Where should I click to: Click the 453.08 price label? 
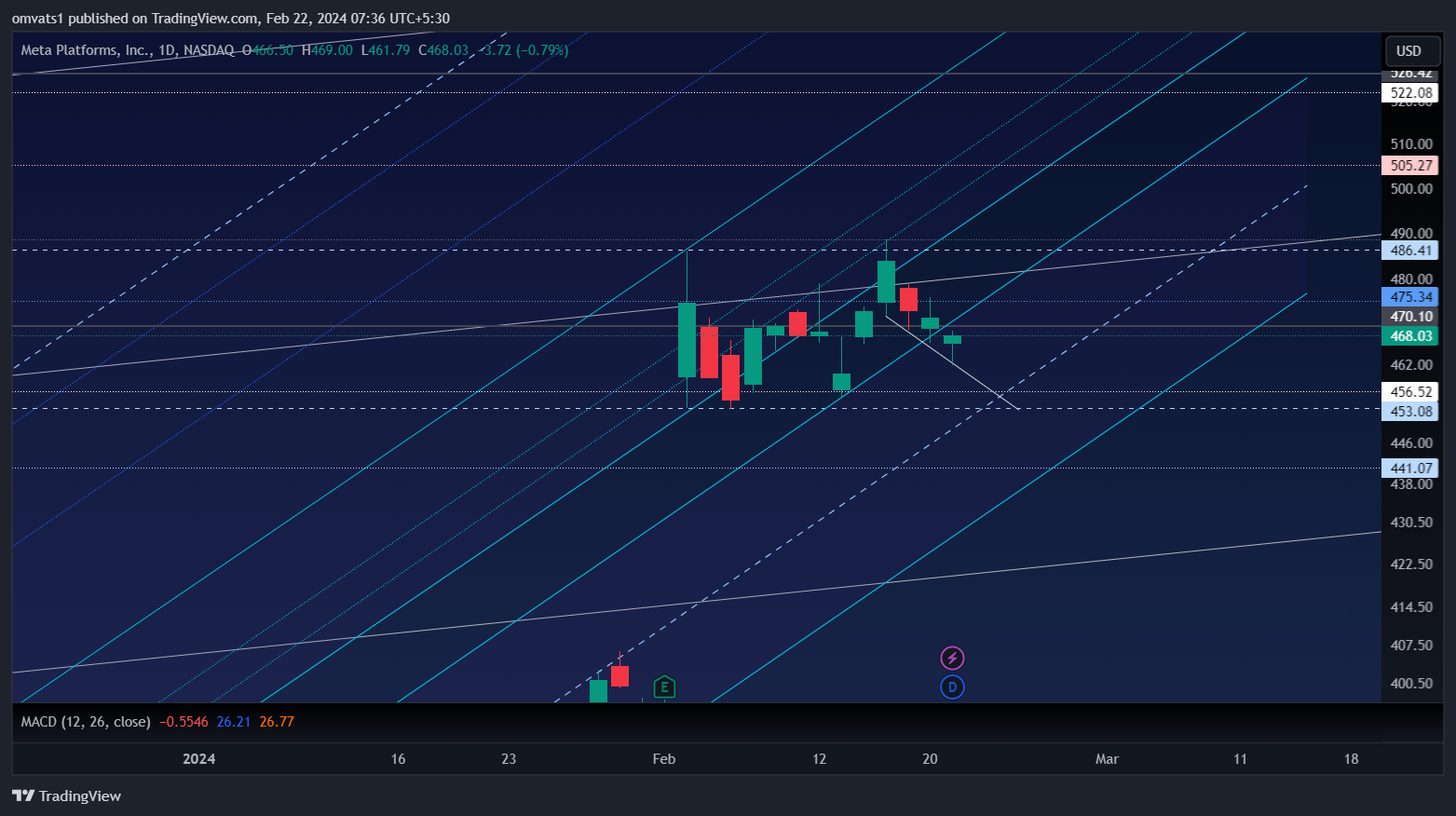[1409, 412]
